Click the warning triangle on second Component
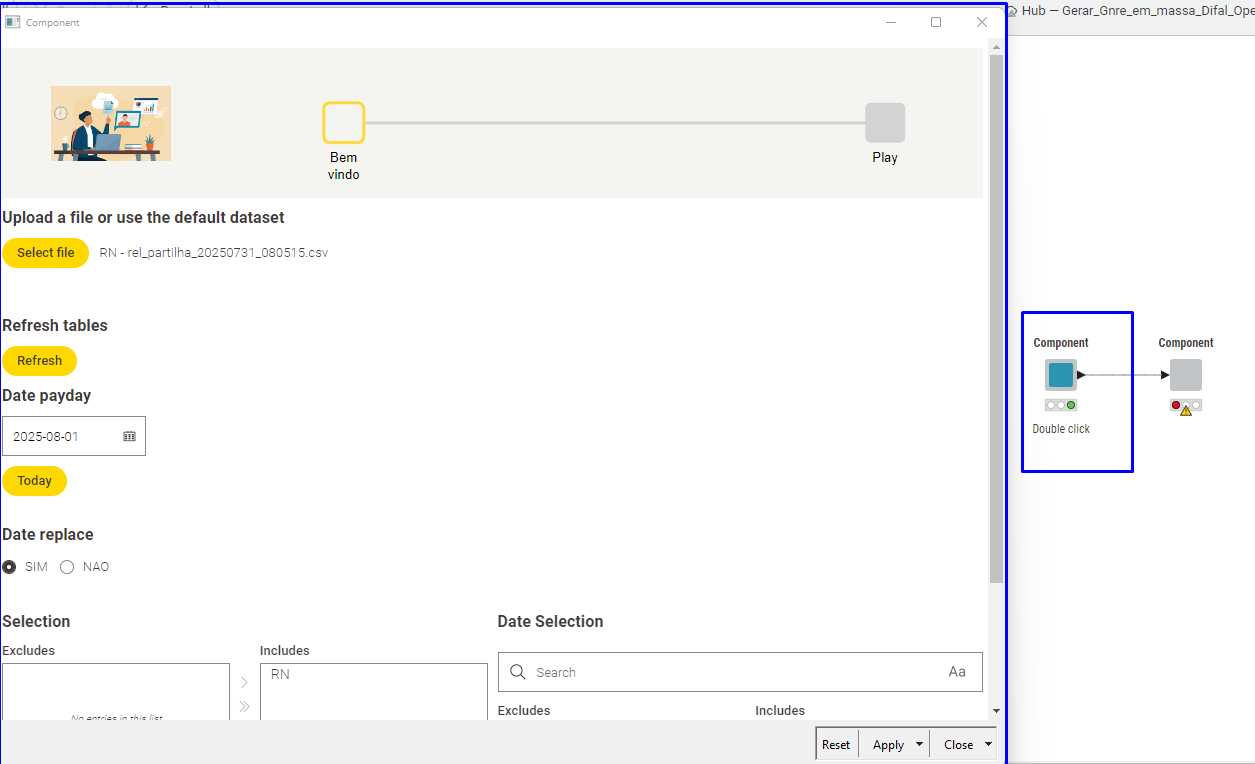This screenshot has width=1255, height=764. 1186,410
